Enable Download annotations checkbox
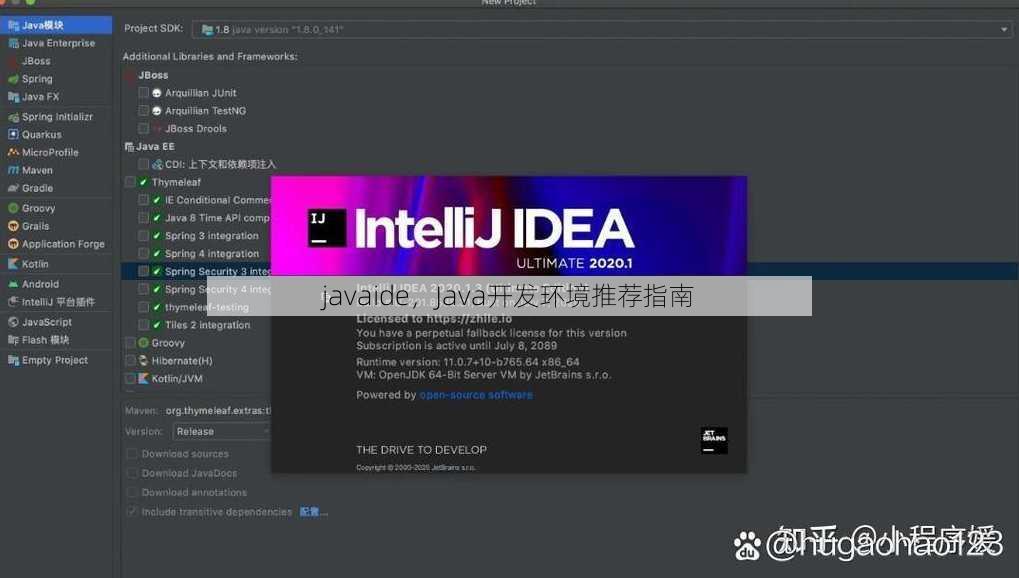1019x578 pixels. point(132,493)
